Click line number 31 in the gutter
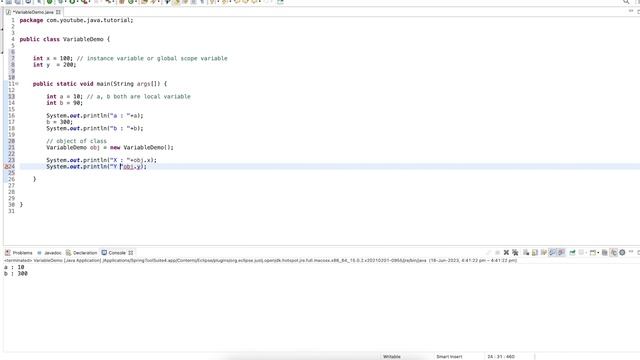This screenshot has height=360, width=640. (x=11, y=211)
